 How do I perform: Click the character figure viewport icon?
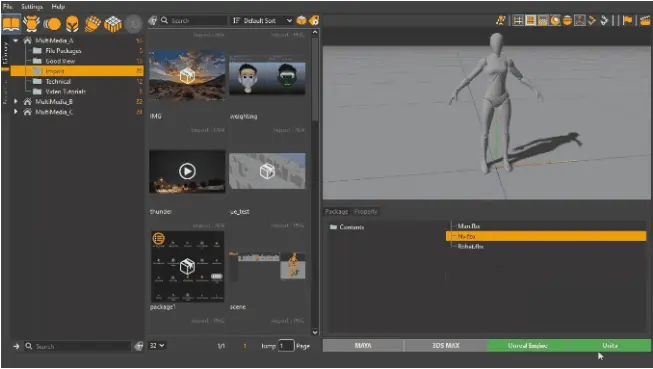click(501, 20)
